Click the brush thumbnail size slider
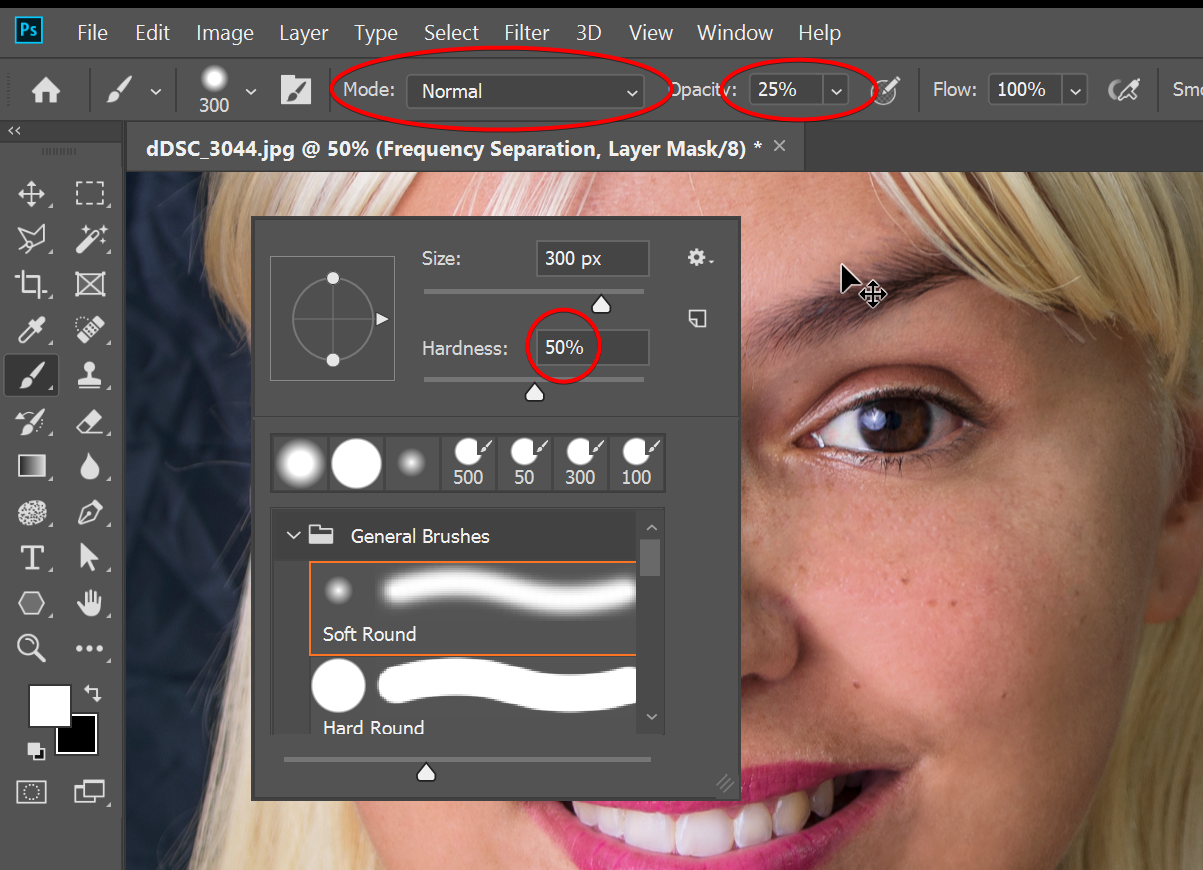 (426, 771)
